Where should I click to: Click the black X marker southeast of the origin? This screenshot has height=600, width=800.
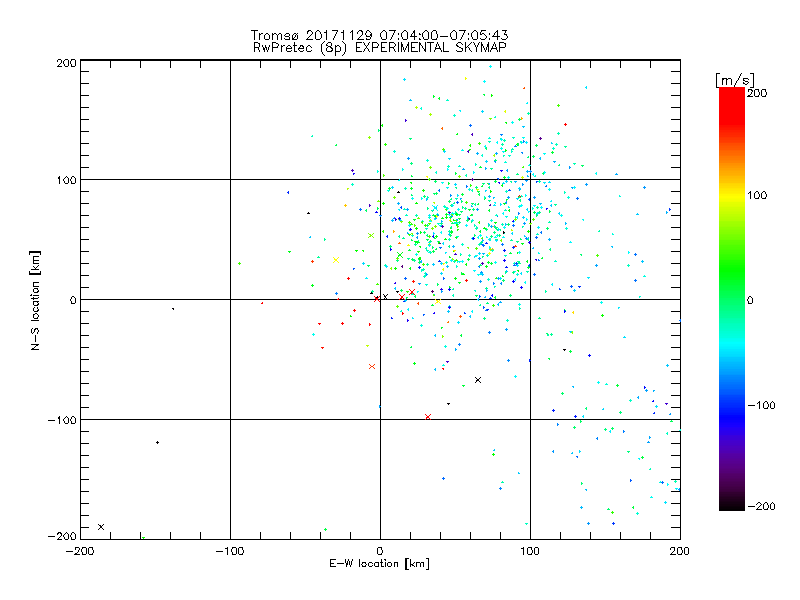478,380
